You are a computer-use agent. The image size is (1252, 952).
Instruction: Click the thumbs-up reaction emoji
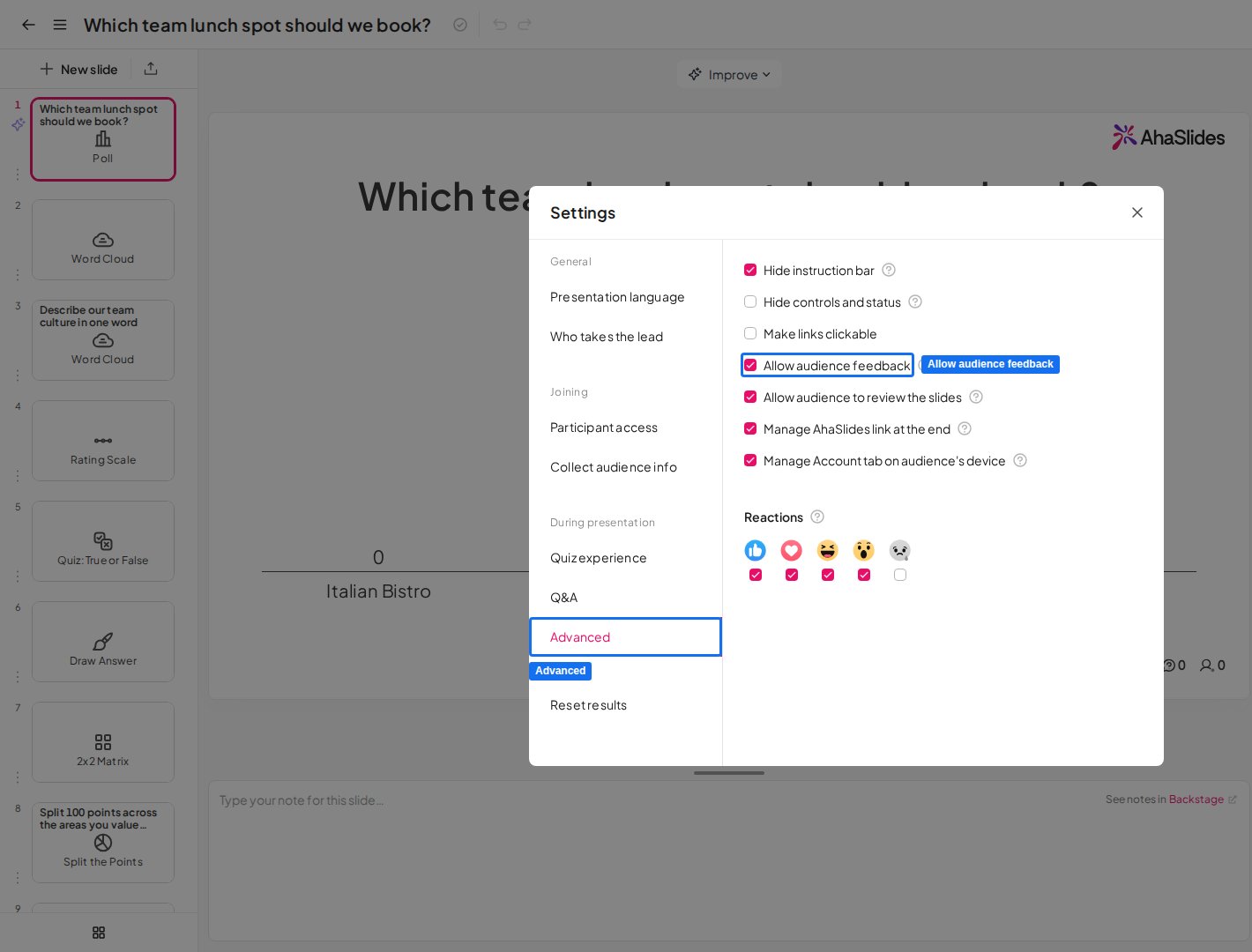[x=756, y=550]
